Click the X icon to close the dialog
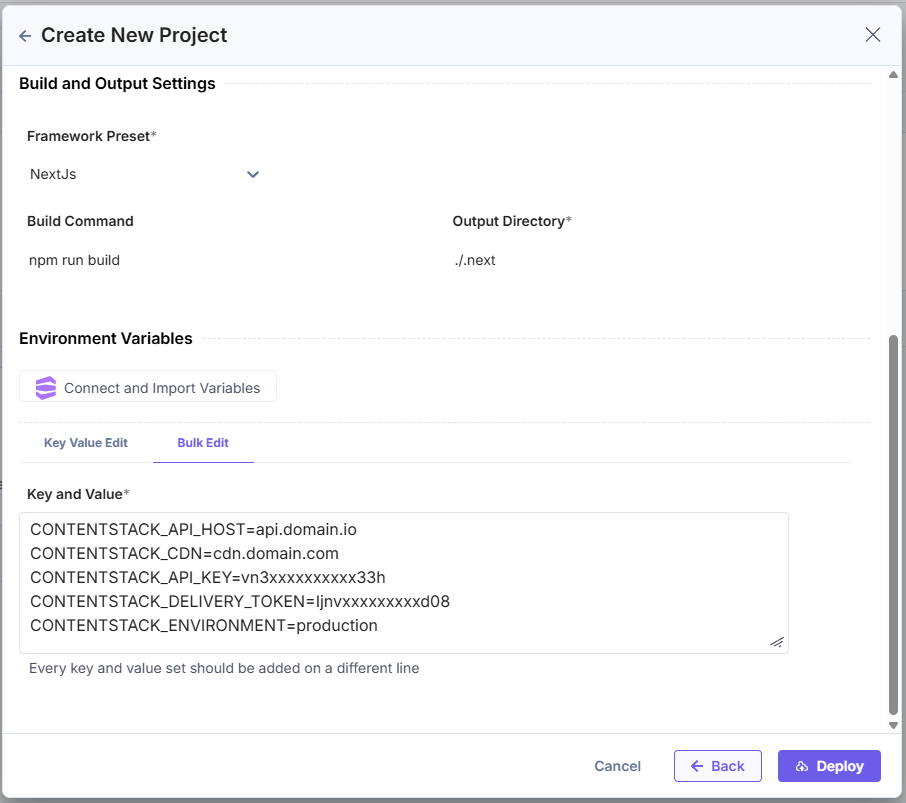This screenshot has width=906, height=803. point(872,34)
